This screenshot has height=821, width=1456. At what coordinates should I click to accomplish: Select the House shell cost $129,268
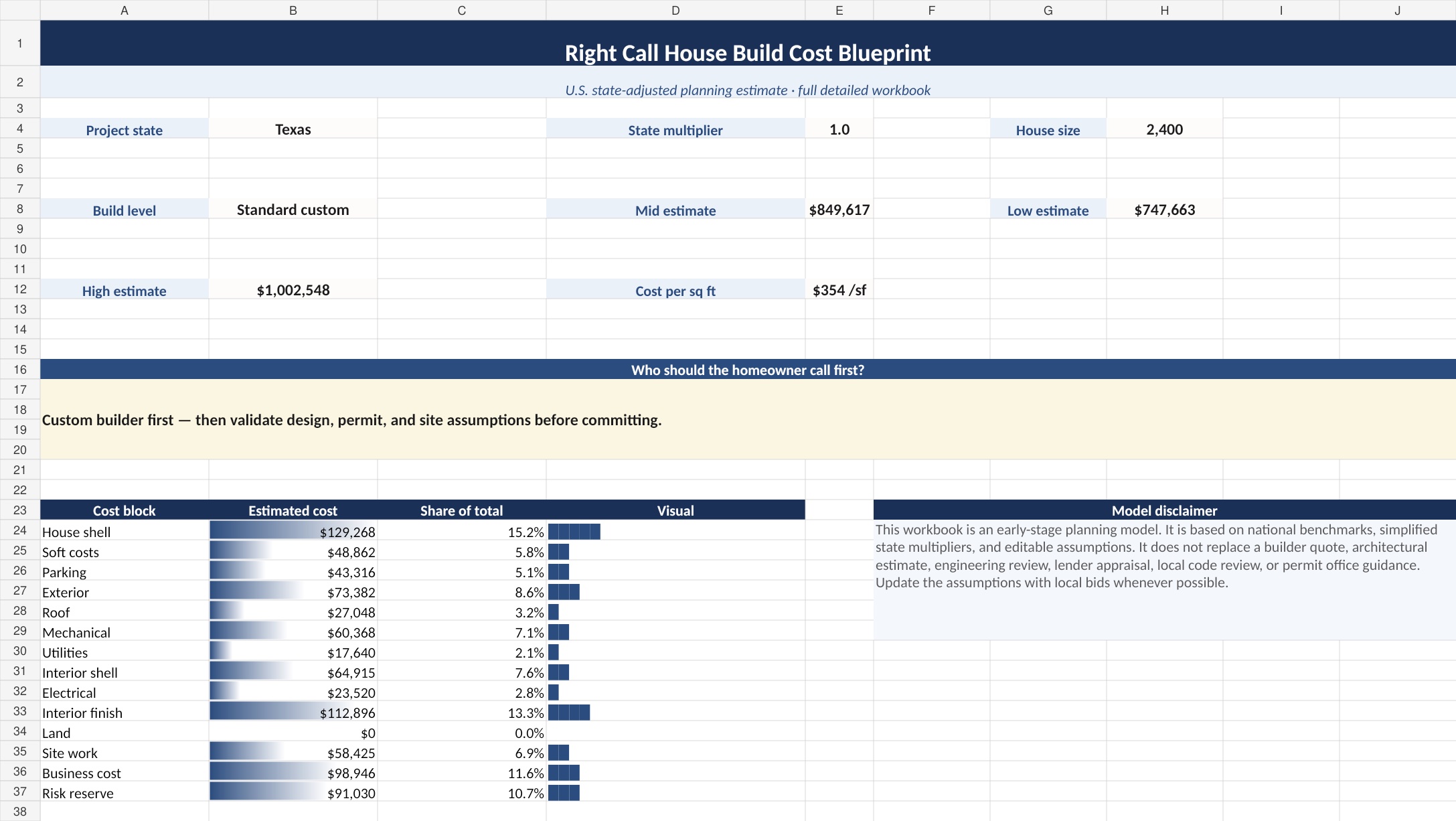coord(293,531)
